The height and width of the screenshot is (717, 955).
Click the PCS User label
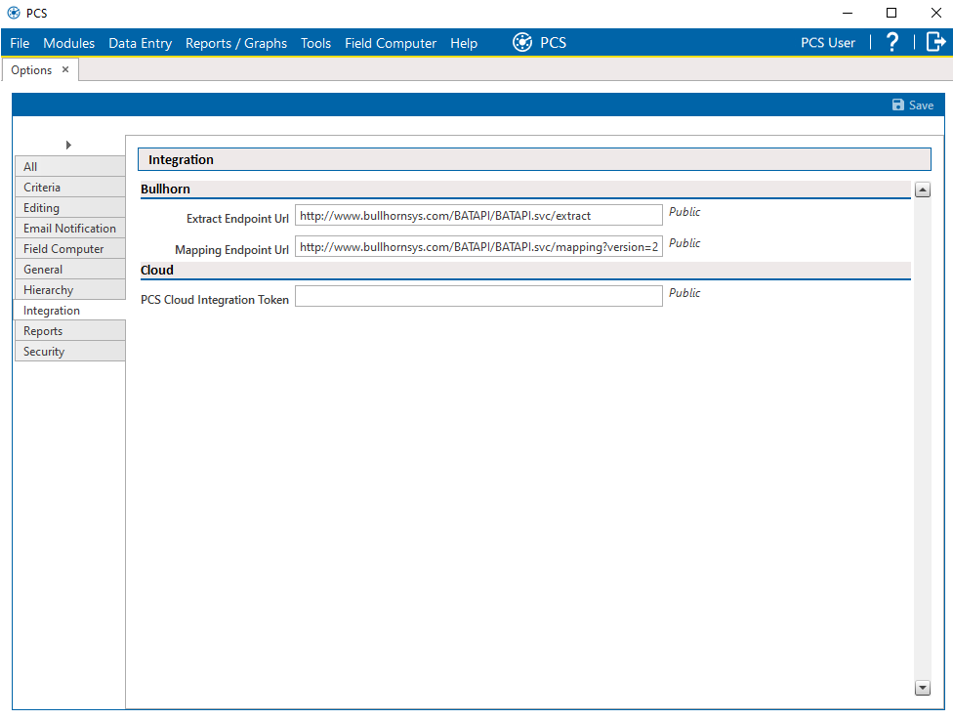pyautogui.click(x=828, y=43)
